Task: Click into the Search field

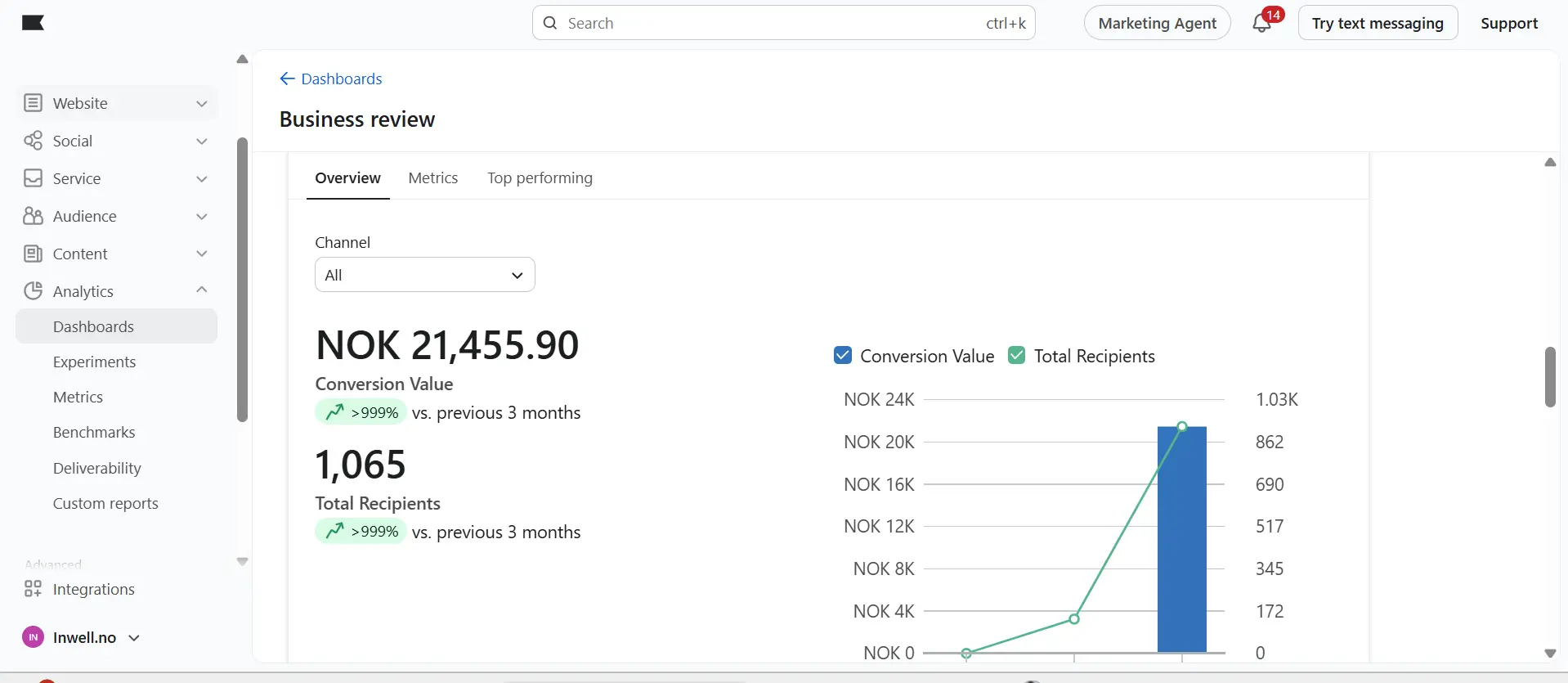Action: tap(783, 23)
